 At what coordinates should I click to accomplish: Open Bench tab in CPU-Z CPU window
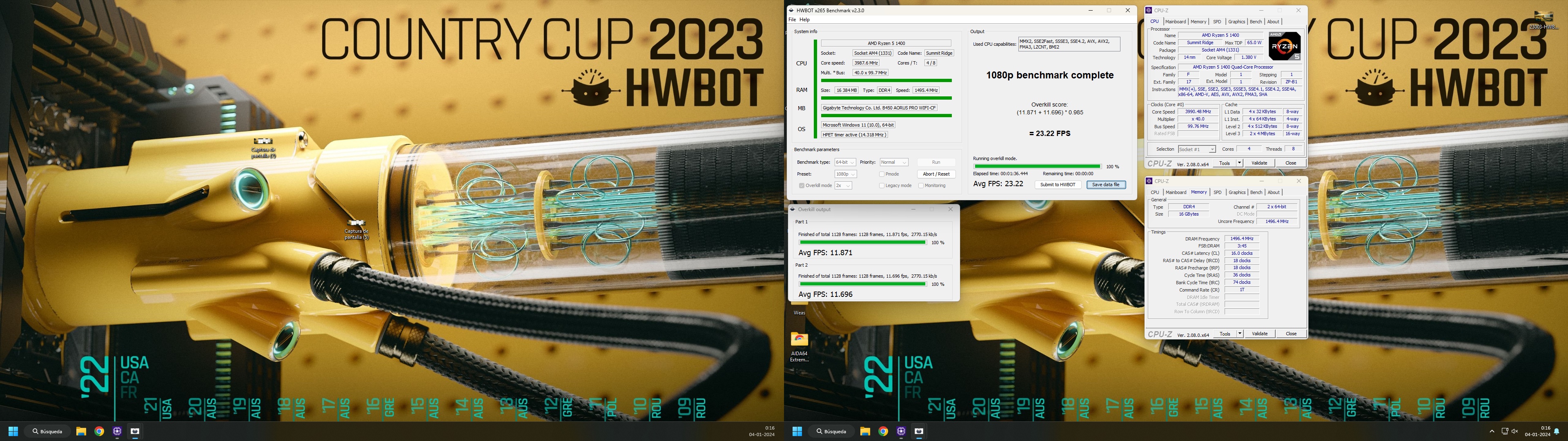[x=1256, y=21]
